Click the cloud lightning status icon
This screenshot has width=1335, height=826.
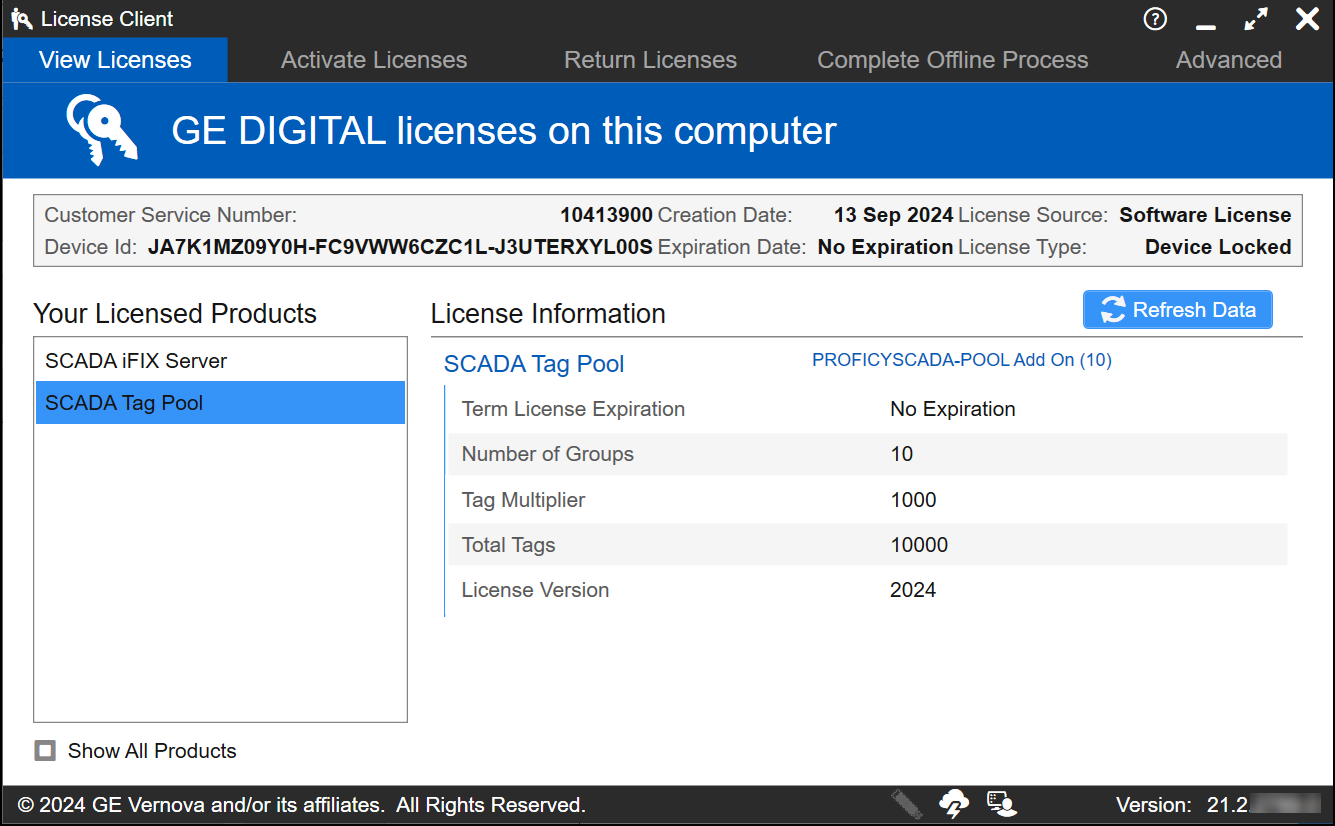[x=954, y=804]
